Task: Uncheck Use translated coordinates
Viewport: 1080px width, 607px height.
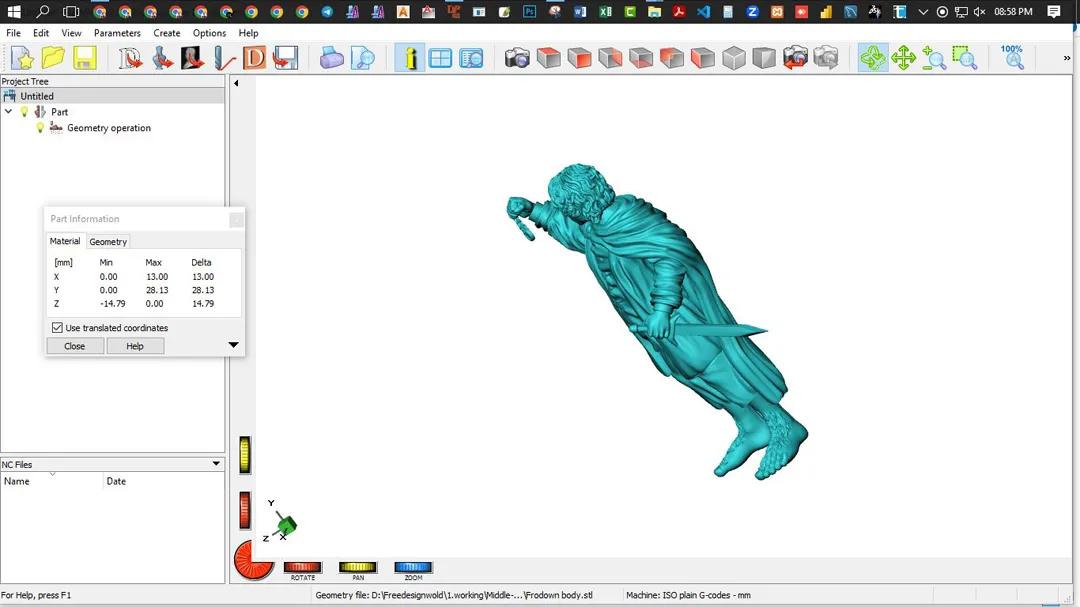Action: (x=57, y=328)
